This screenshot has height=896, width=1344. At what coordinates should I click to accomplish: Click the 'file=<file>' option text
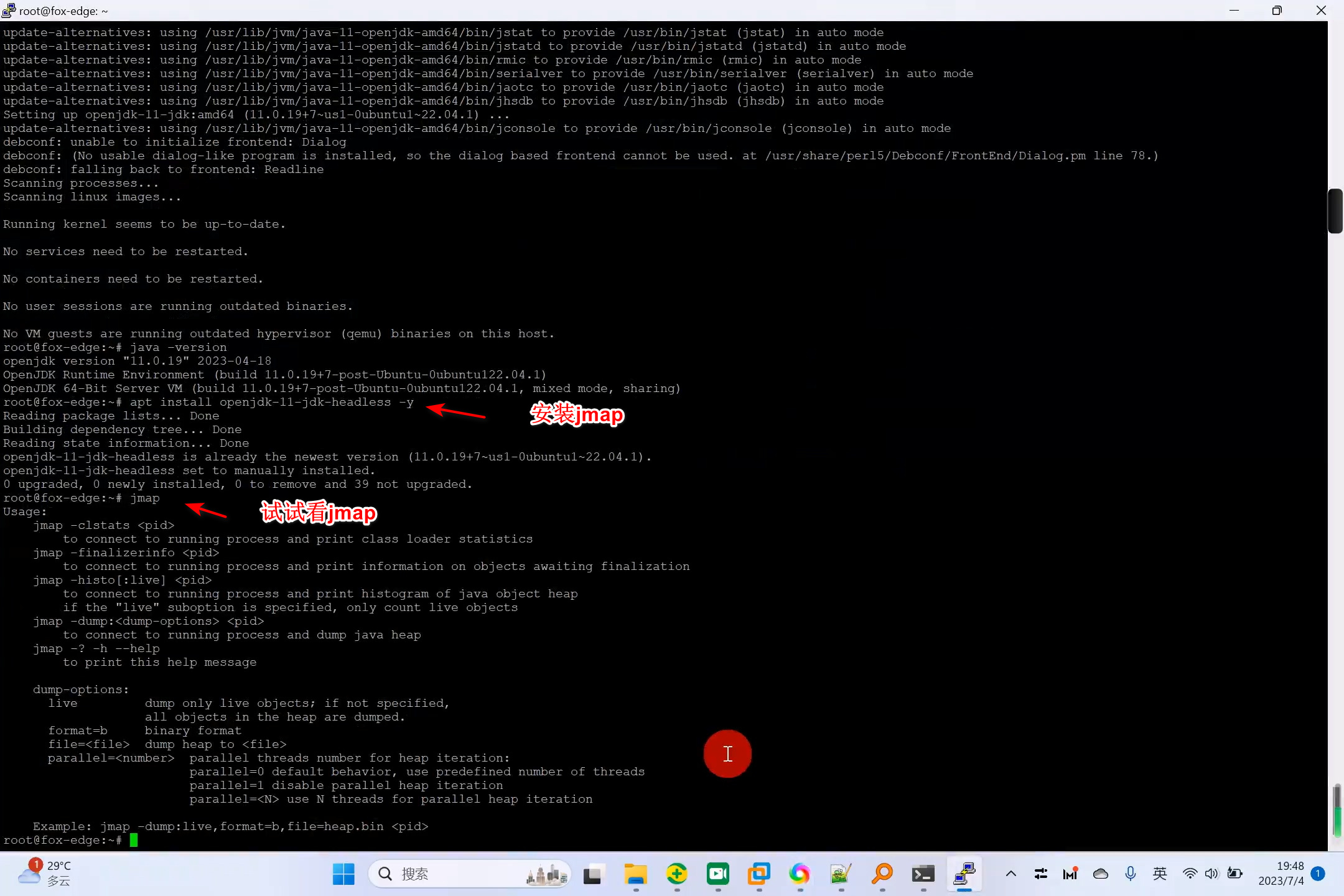[x=89, y=744]
